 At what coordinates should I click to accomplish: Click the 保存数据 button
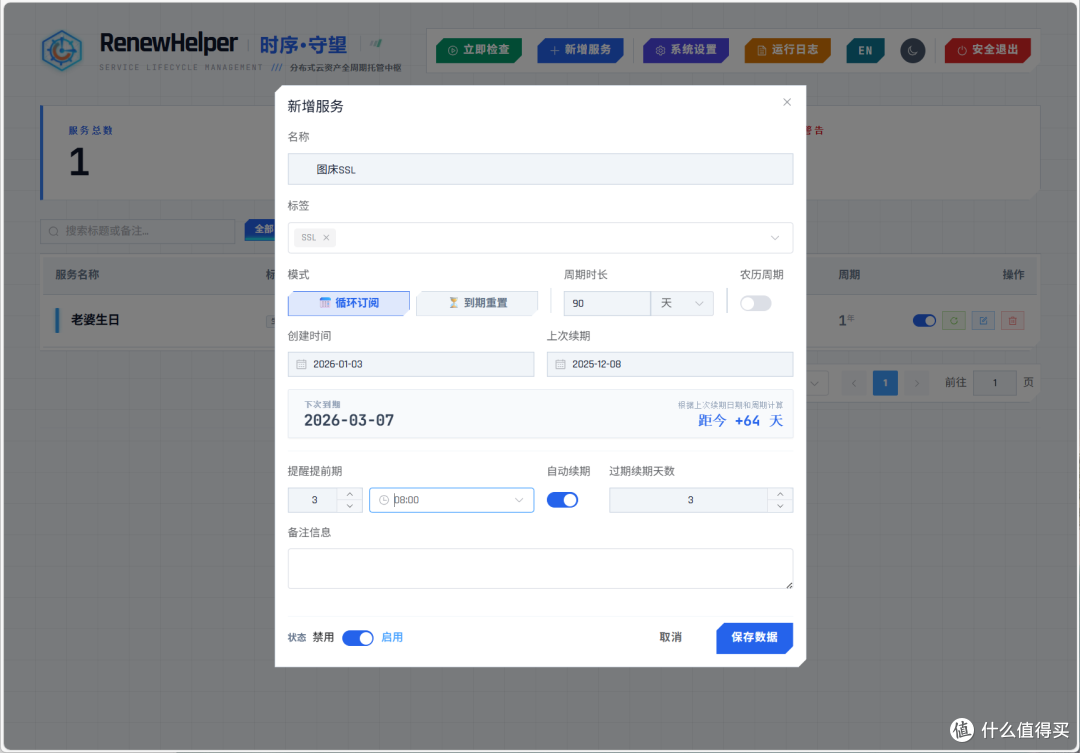click(754, 637)
